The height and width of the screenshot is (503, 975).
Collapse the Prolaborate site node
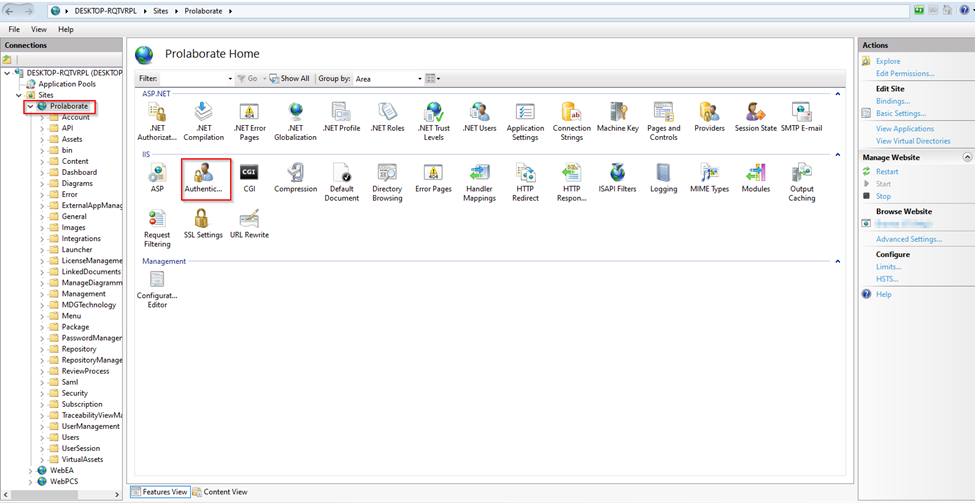click(30, 106)
